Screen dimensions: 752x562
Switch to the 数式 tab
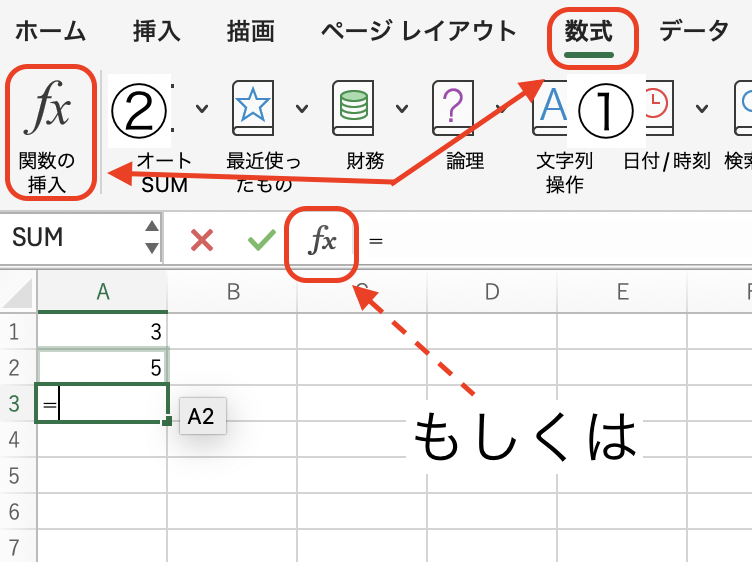point(589,33)
